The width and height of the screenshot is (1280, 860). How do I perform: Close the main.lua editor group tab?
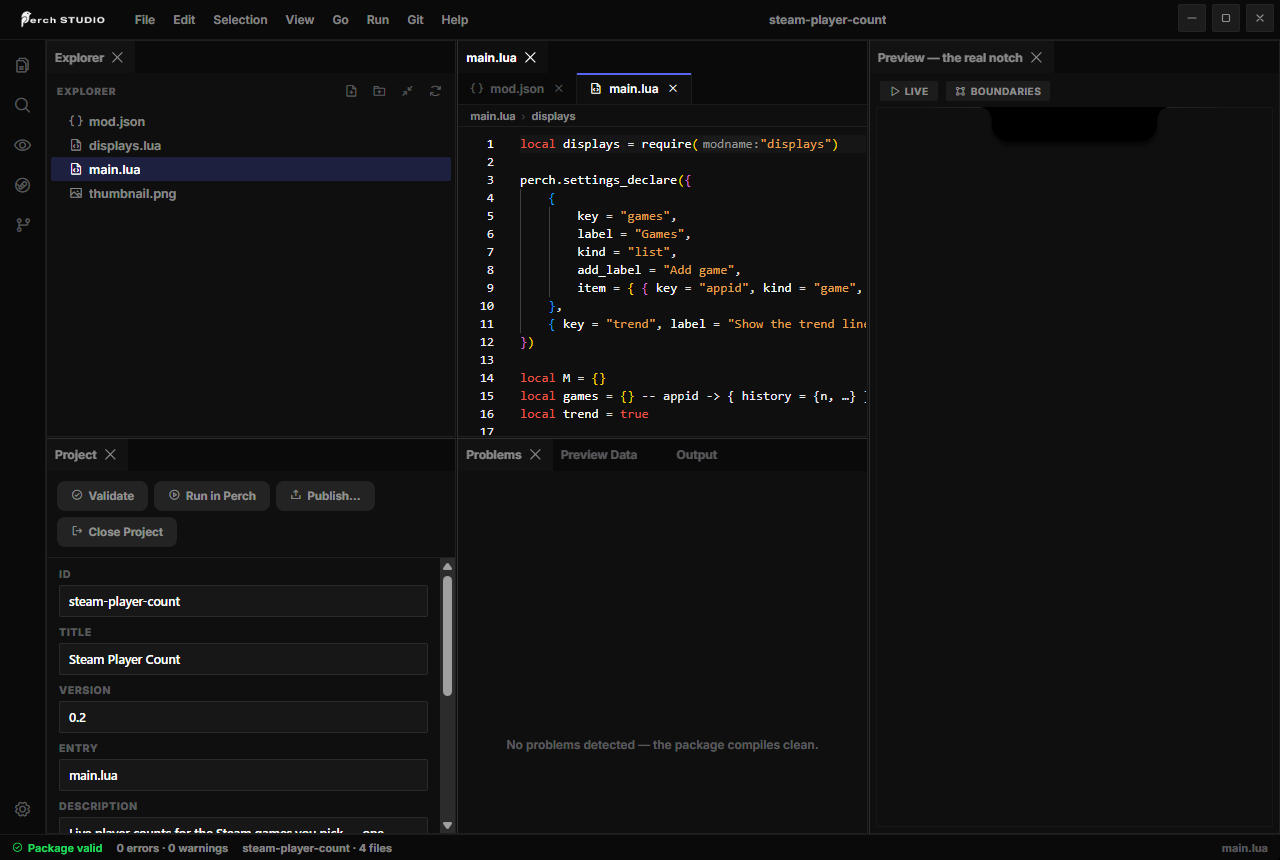pos(530,58)
